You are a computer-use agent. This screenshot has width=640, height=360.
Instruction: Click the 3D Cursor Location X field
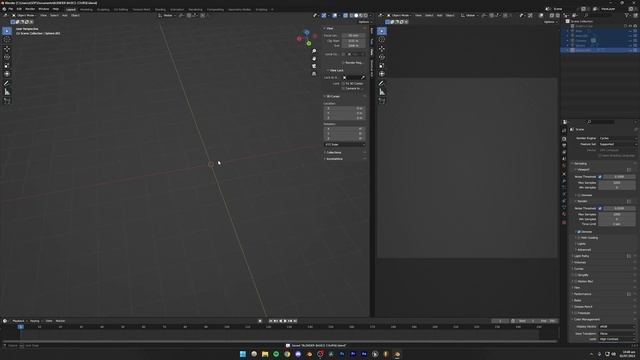tap(344, 109)
